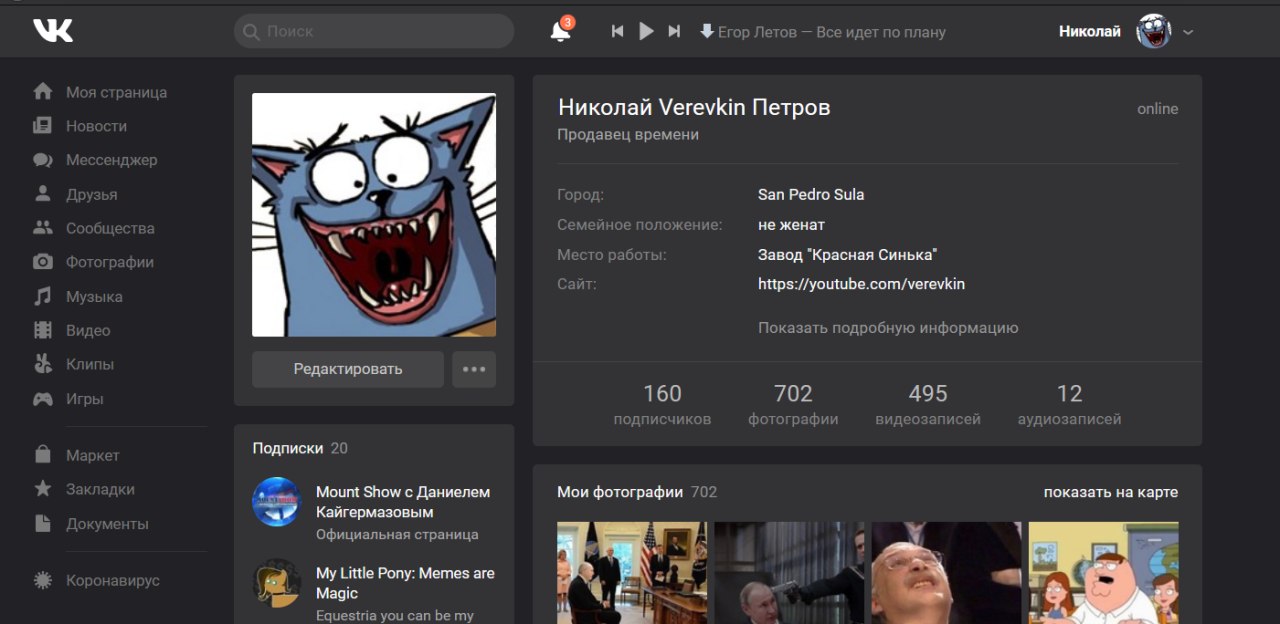Image resolution: width=1280 pixels, height=624 pixels.
Task: Open Фотографии from sidebar
Action: [110, 262]
